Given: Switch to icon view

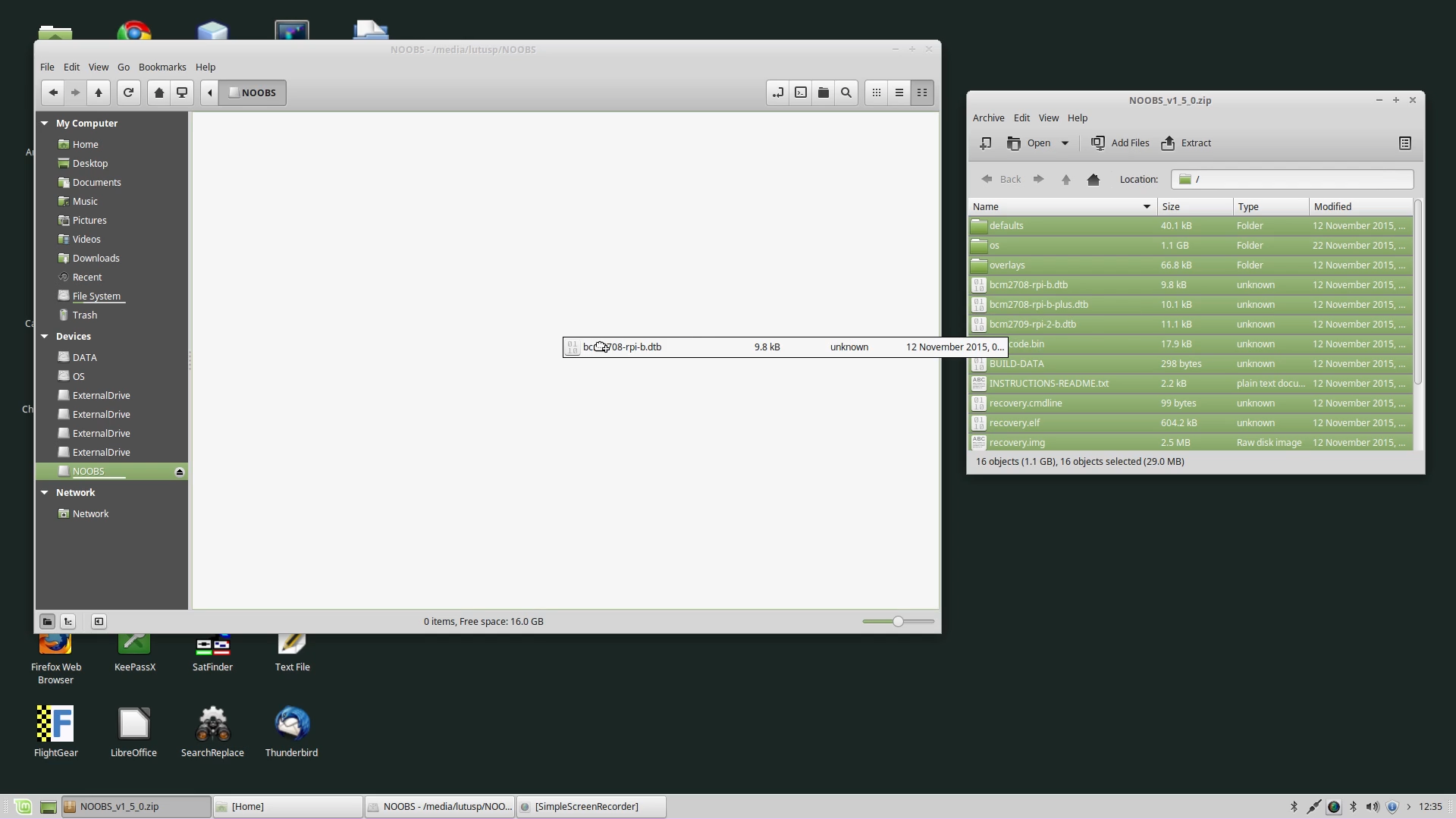Looking at the screenshot, I should click(x=877, y=93).
